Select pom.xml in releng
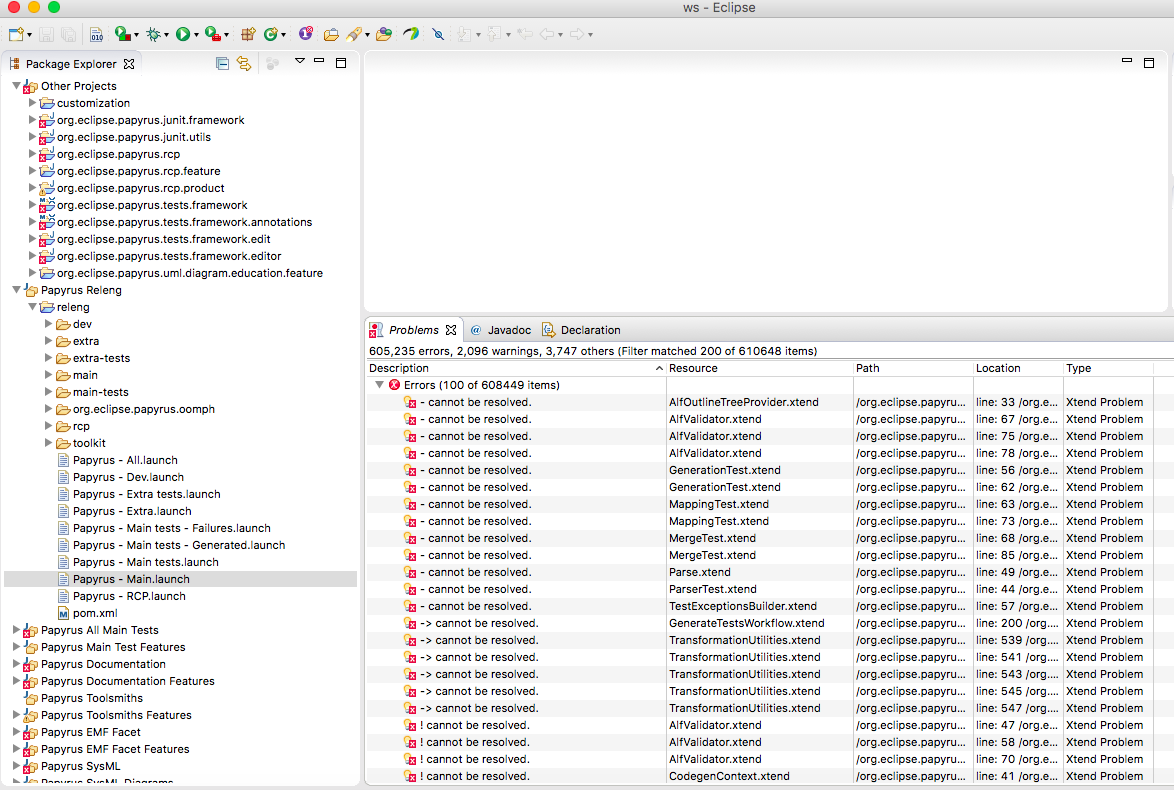Viewport: 1174px width, 790px height. [95, 613]
